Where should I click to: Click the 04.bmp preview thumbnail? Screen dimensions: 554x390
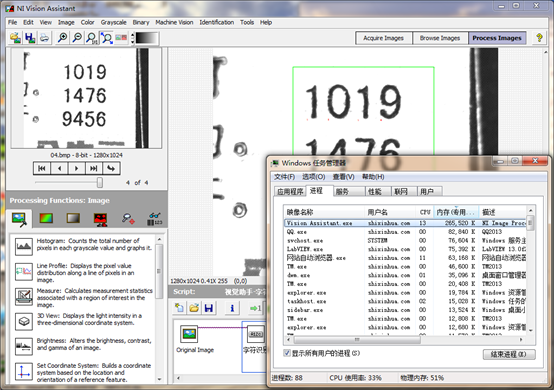[x=86, y=98]
